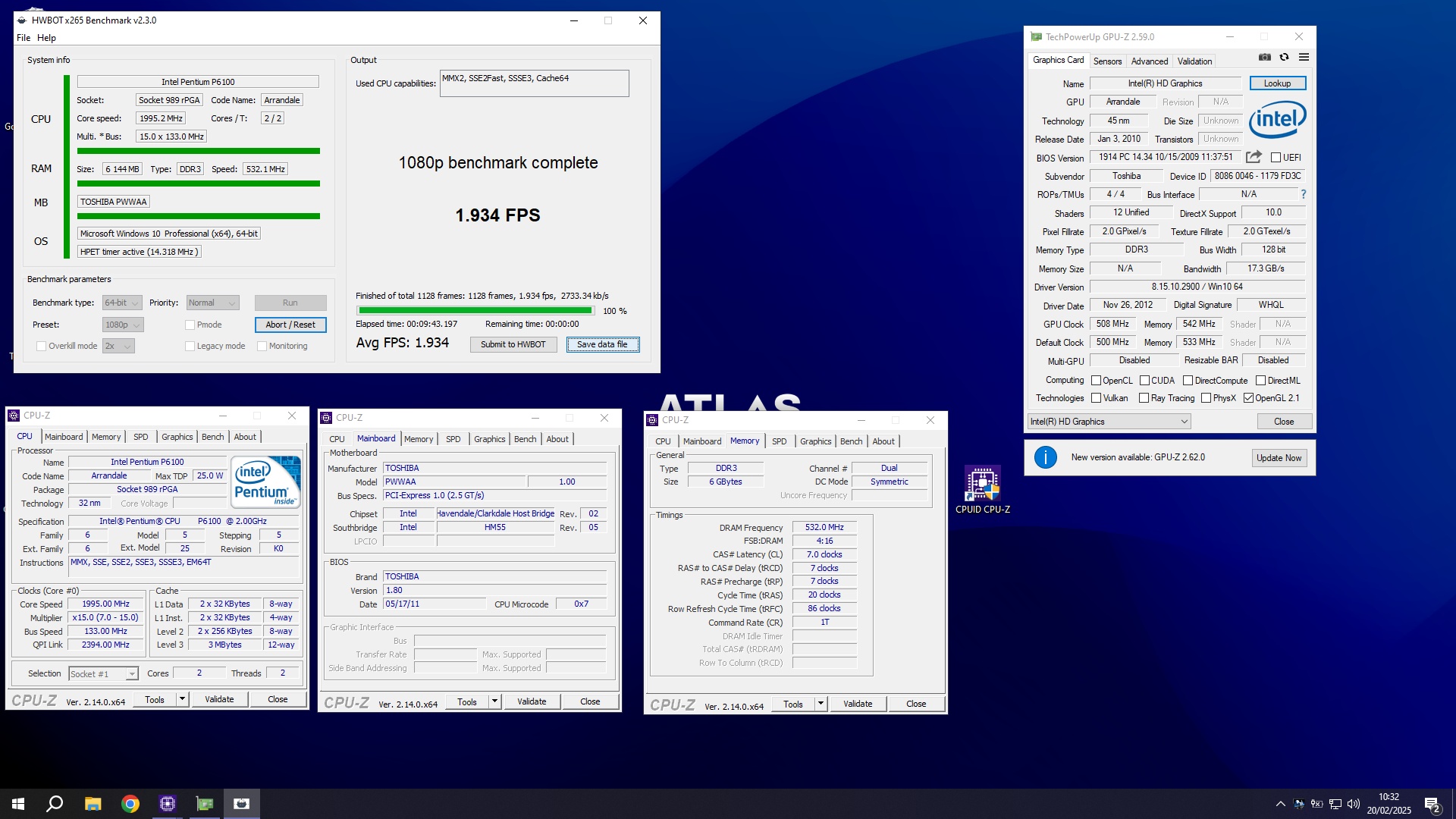Launch Google Chrome from taskbar
1456x819 pixels.
130,804
